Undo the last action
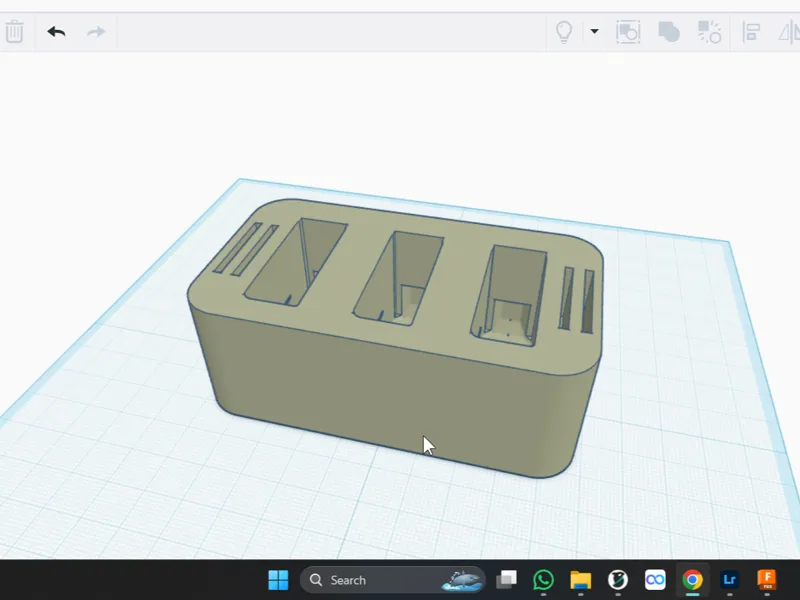 click(56, 32)
